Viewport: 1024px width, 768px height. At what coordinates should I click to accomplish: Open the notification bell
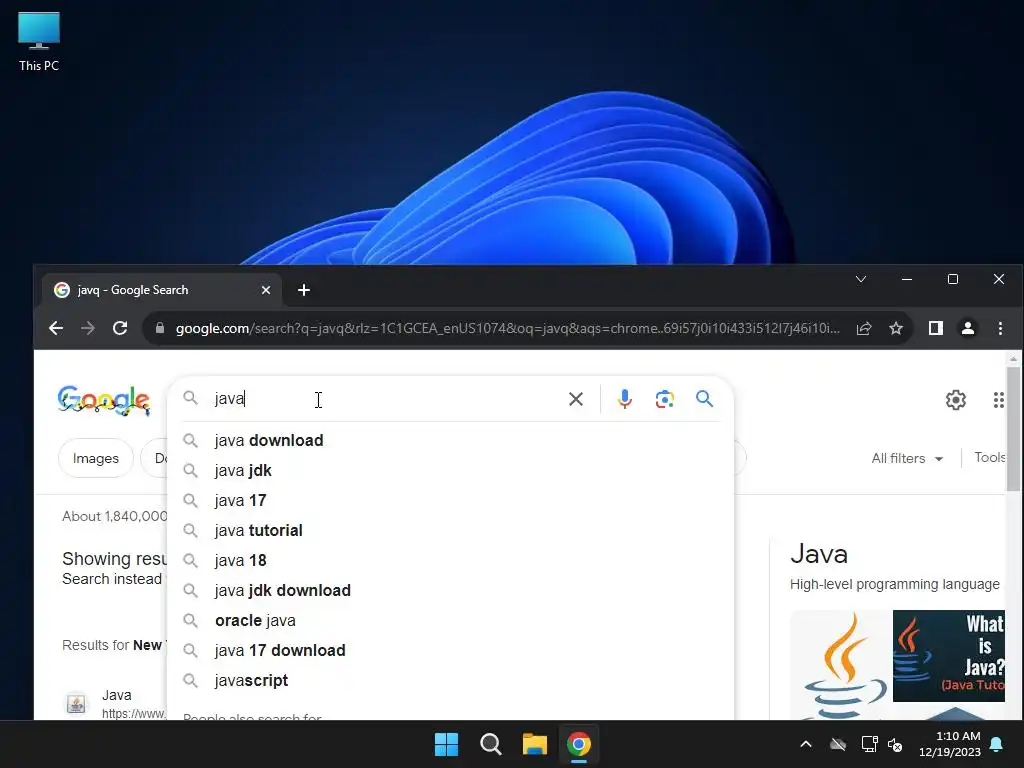(997, 744)
